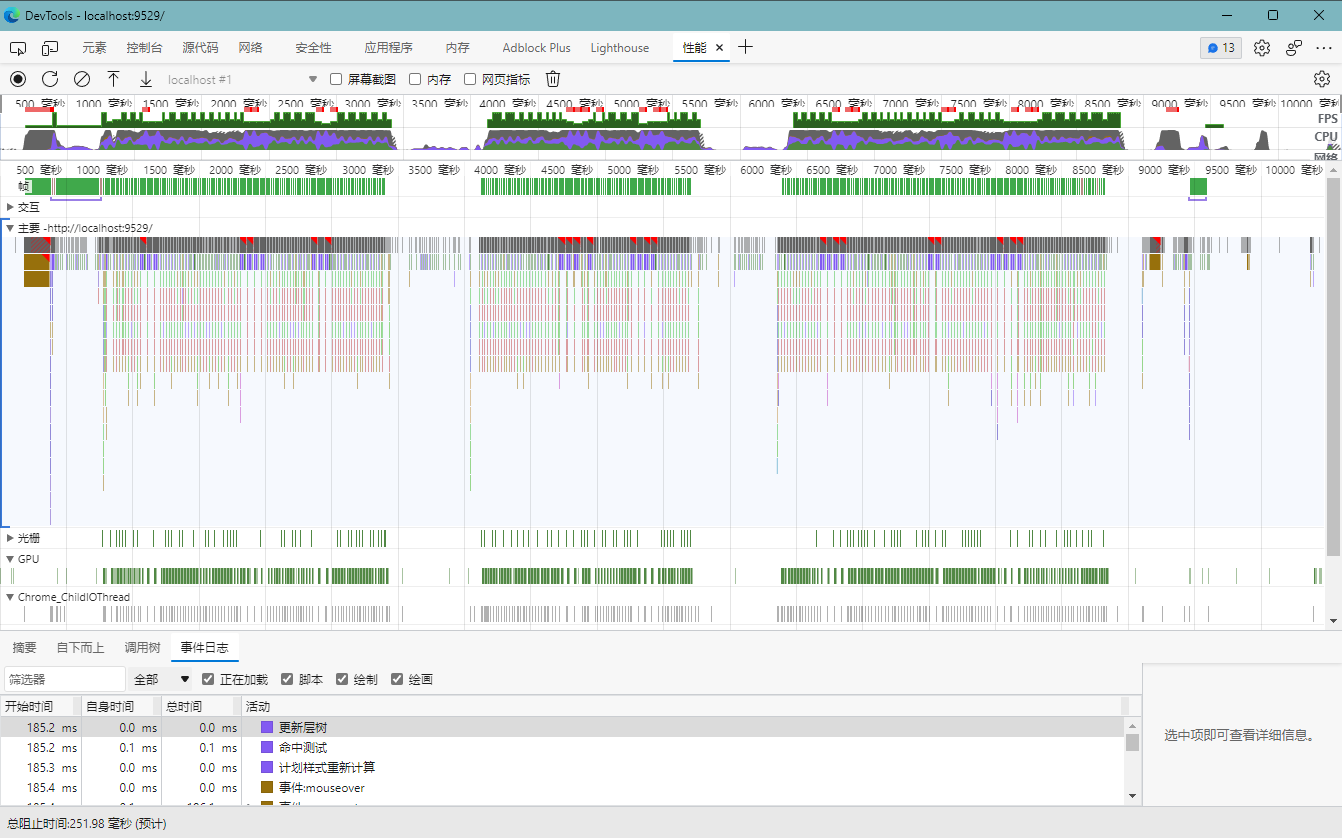Viewport: 1342px width, 838px height.
Task: Click the brown task block at main track start
Action: pyautogui.click(x=36, y=278)
